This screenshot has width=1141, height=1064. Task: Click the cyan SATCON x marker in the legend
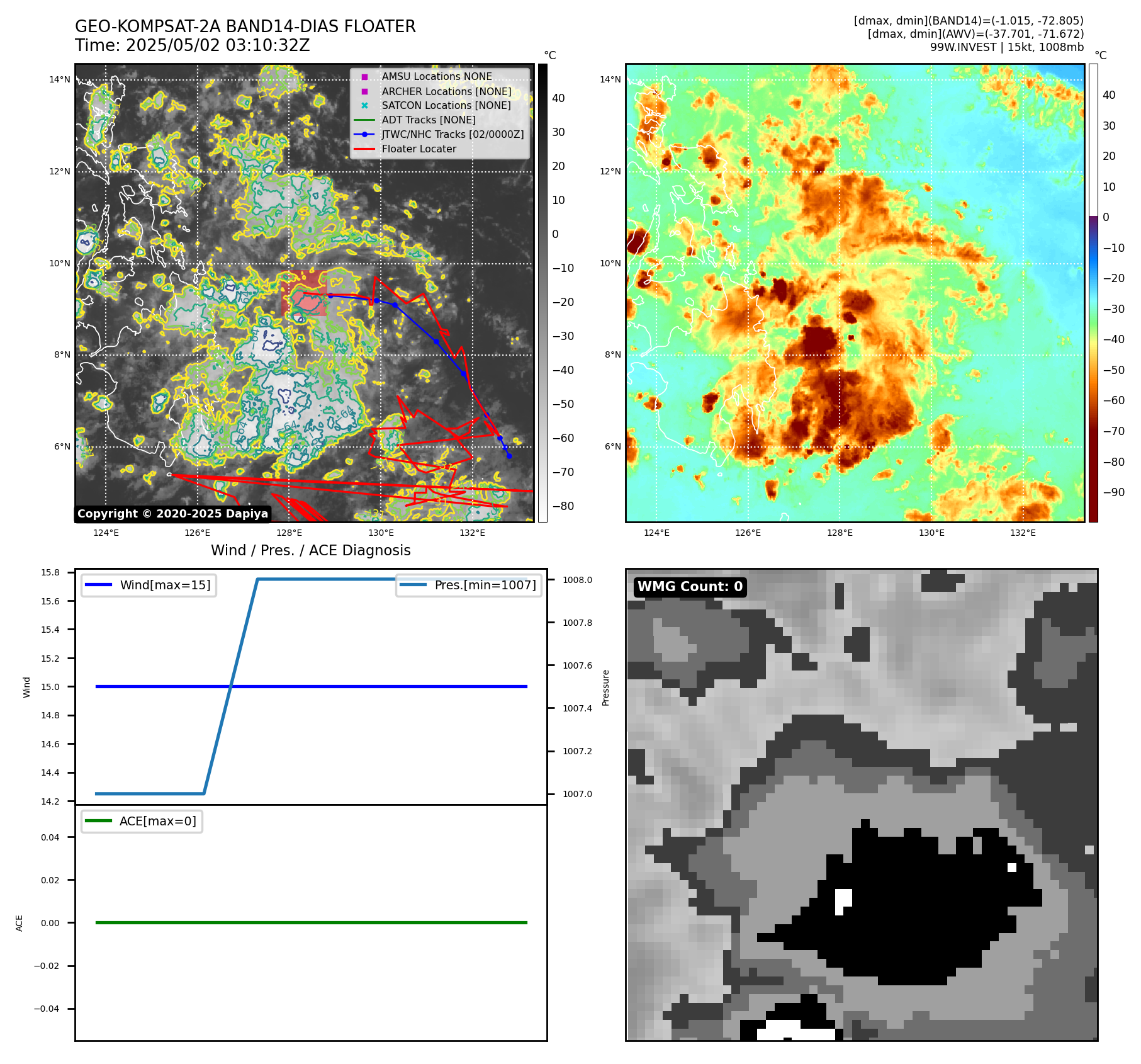(364, 106)
